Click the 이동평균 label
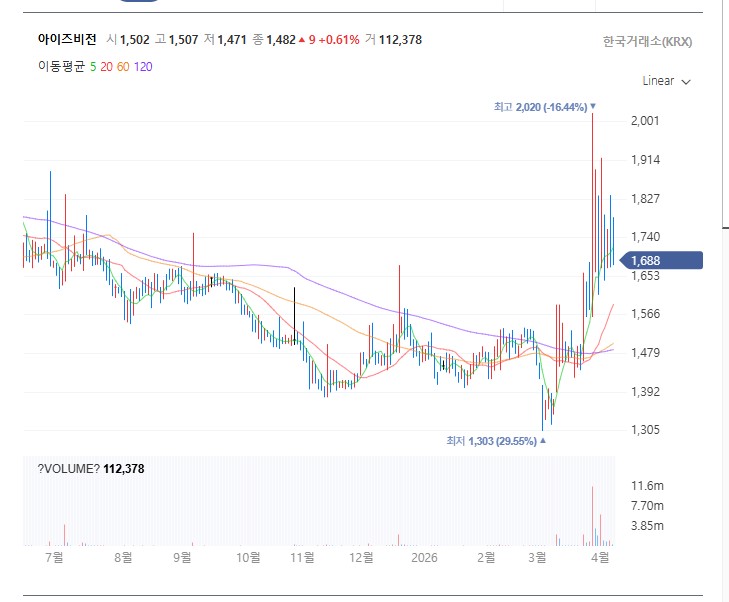This screenshot has width=729, height=602. pos(61,67)
